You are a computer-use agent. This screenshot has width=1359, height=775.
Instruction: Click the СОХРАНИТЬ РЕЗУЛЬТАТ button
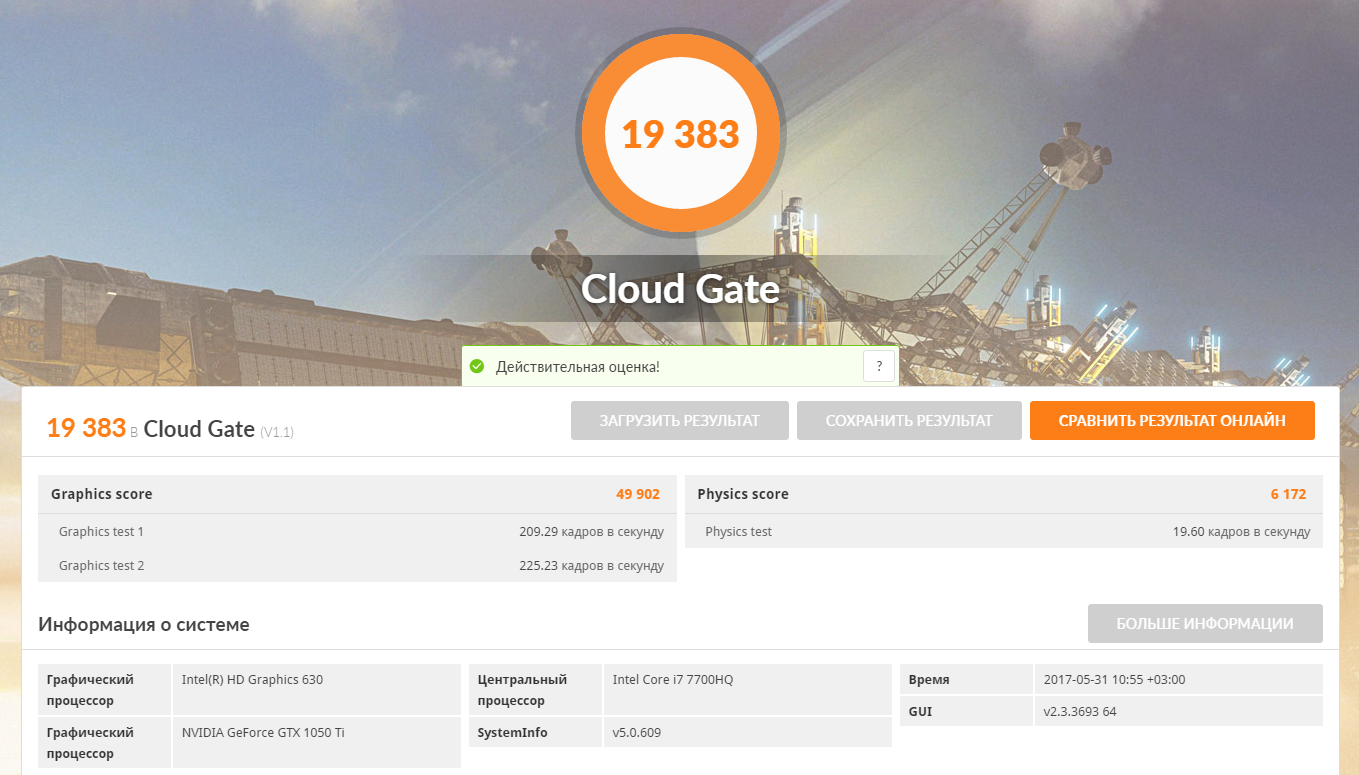(x=909, y=421)
